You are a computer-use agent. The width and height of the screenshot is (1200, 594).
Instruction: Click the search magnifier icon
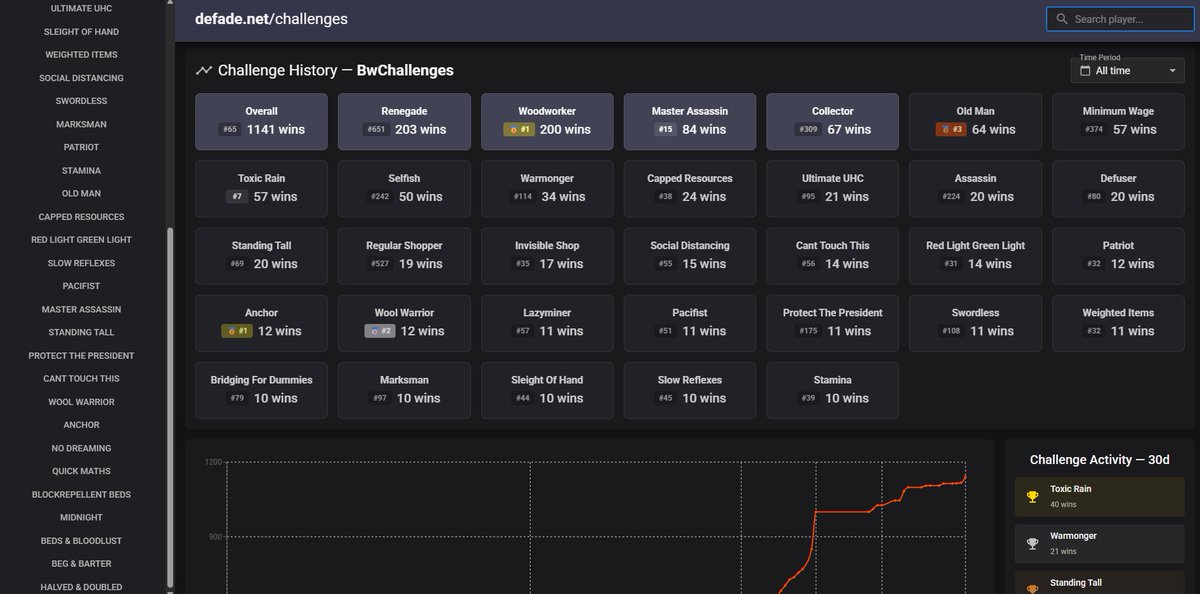click(1061, 19)
